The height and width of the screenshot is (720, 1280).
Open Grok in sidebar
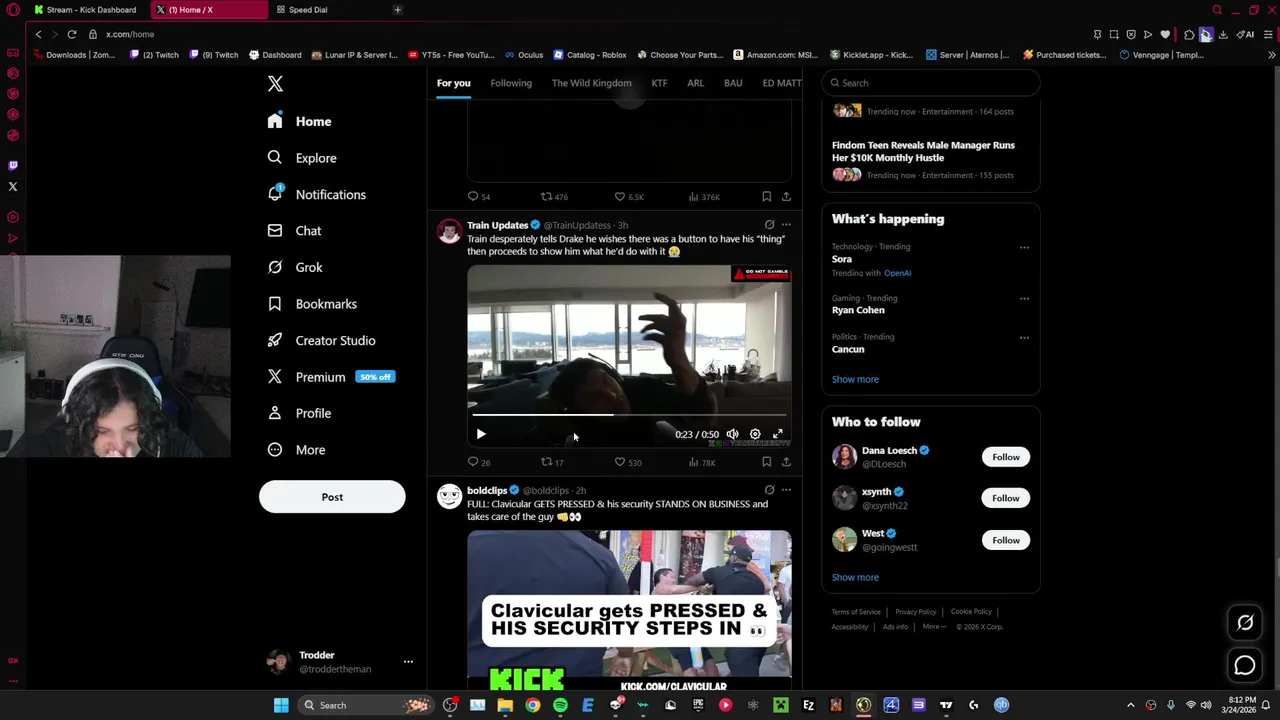coord(294,267)
